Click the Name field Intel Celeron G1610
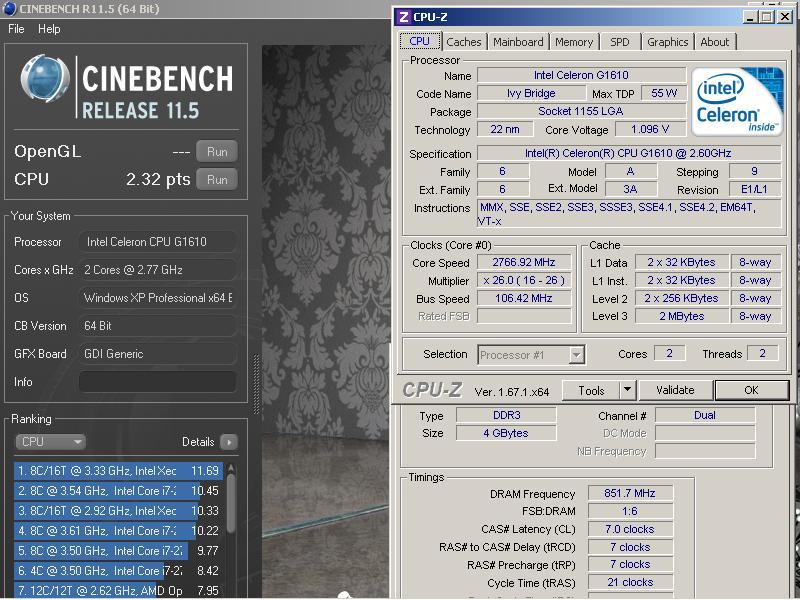800x600 pixels. pyautogui.click(x=581, y=75)
